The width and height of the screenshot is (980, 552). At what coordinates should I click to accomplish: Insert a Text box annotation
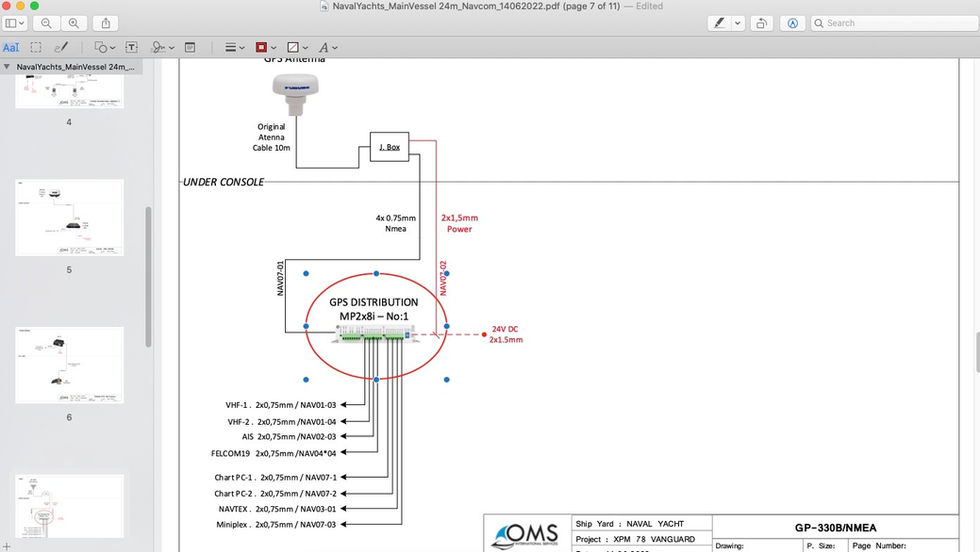(131, 48)
